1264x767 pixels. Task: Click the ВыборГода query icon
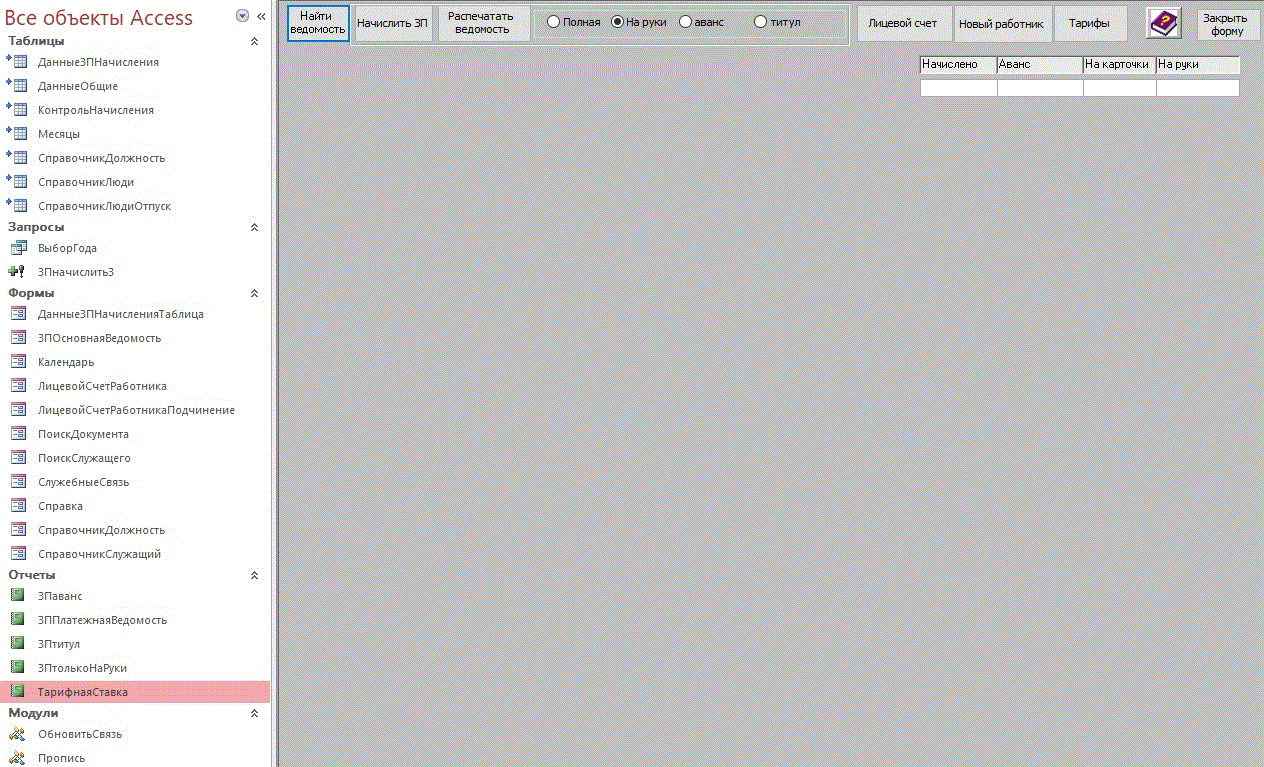(x=17, y=248)
